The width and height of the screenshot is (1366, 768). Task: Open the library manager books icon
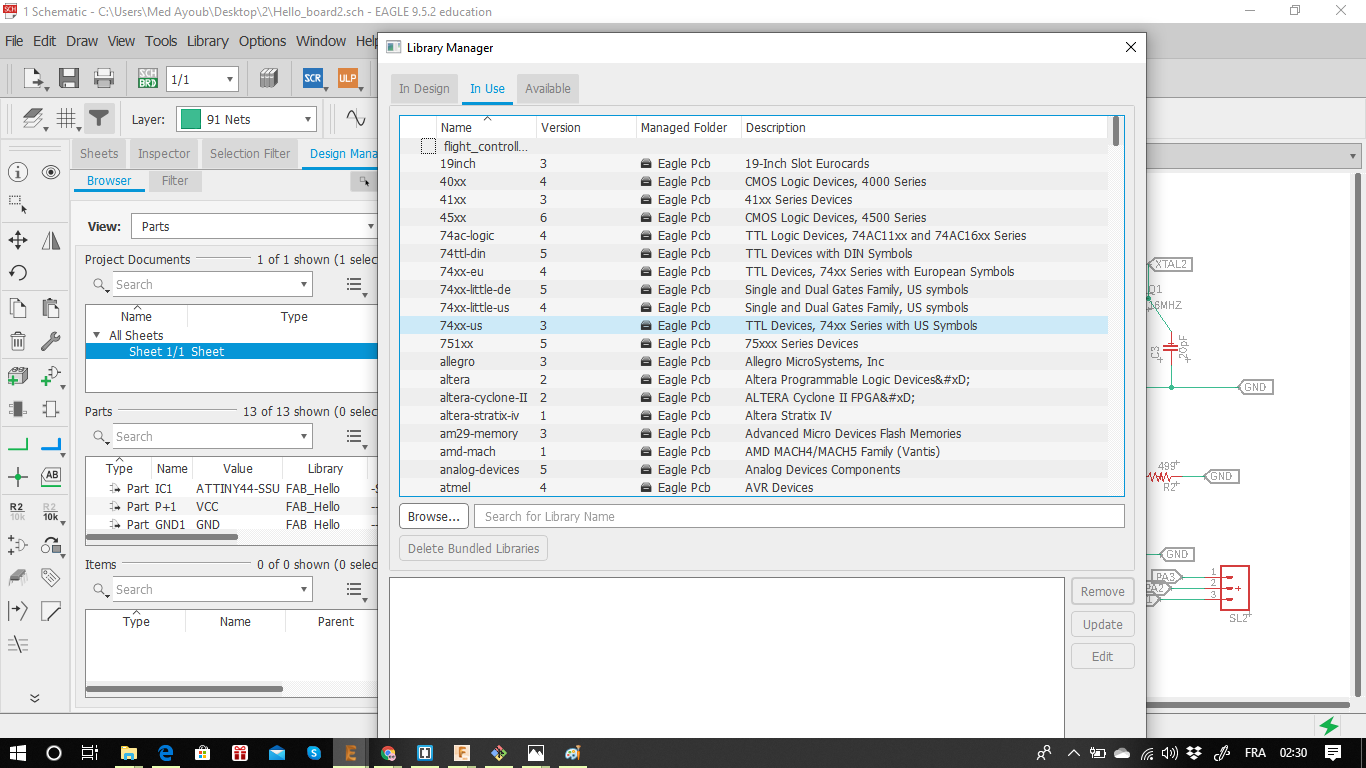tap(268, 78)
